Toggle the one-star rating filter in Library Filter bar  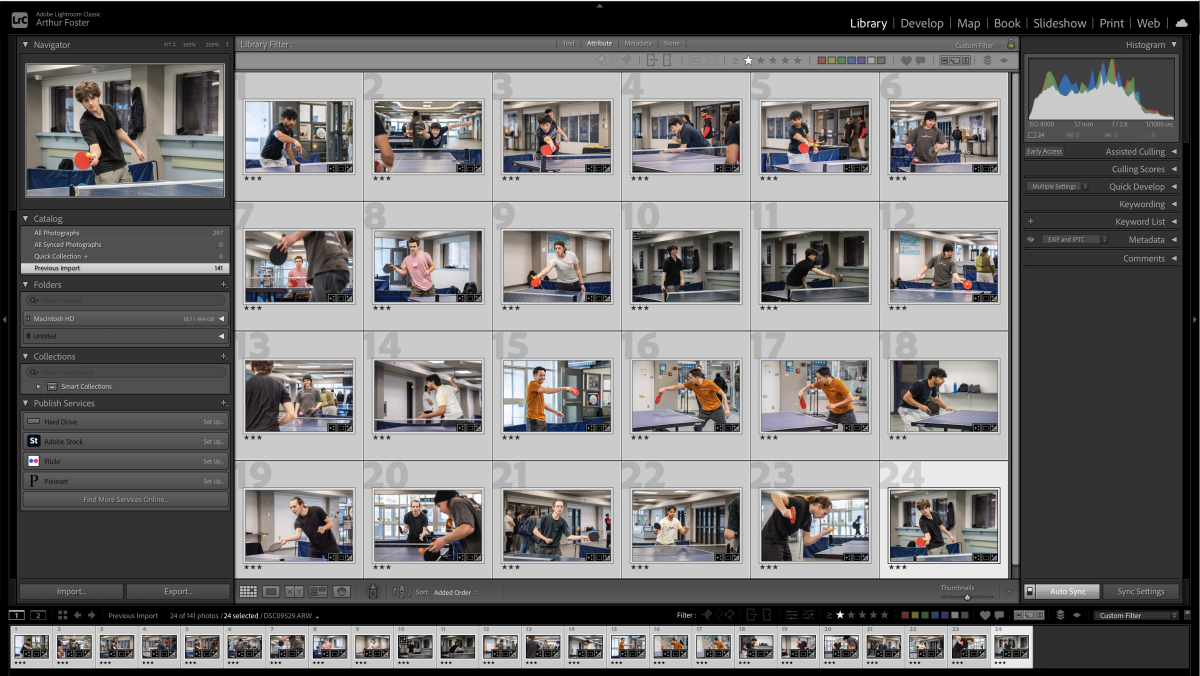pos(748,60)
